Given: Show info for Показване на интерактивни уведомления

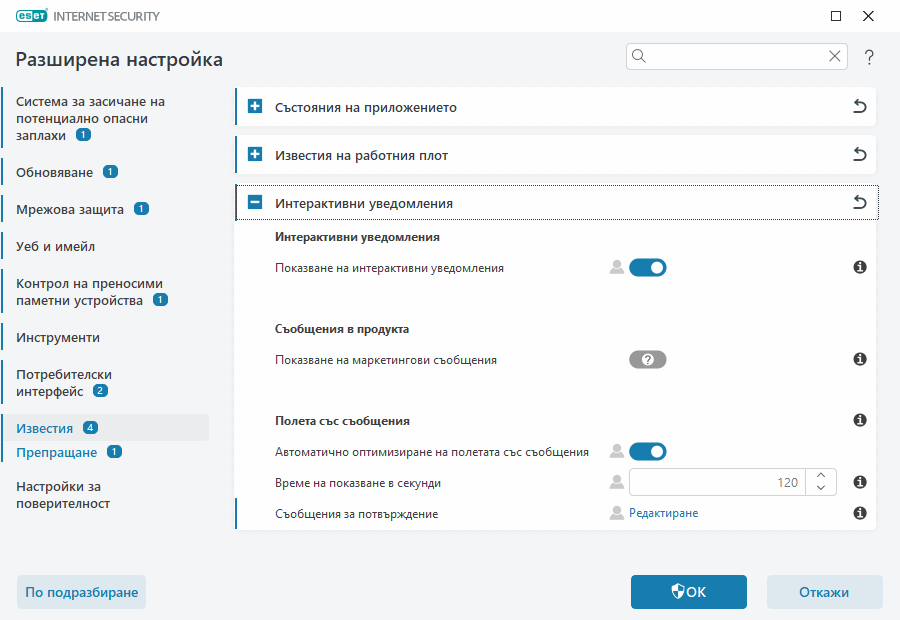Looking at the screenshot, I should click(859, 267).
